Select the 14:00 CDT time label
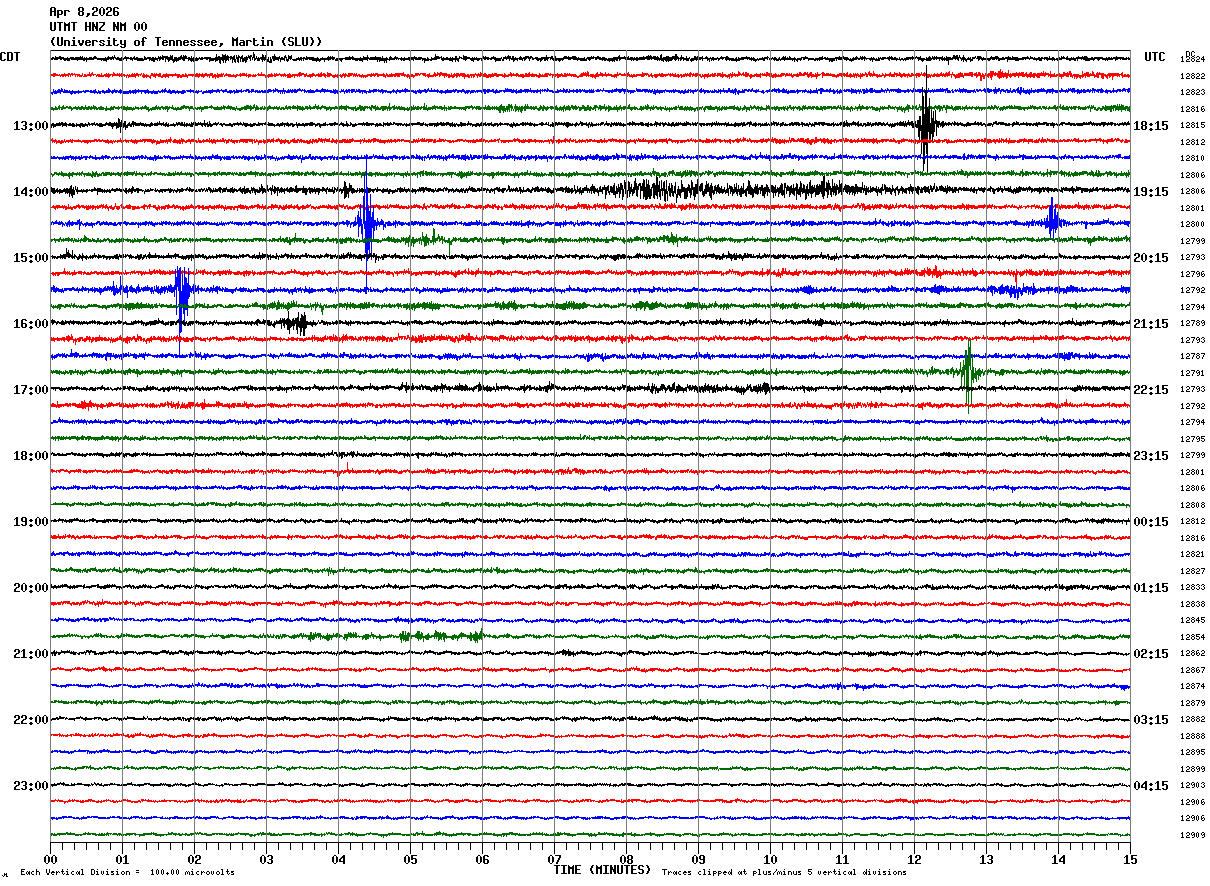 (x=30, y=191)
